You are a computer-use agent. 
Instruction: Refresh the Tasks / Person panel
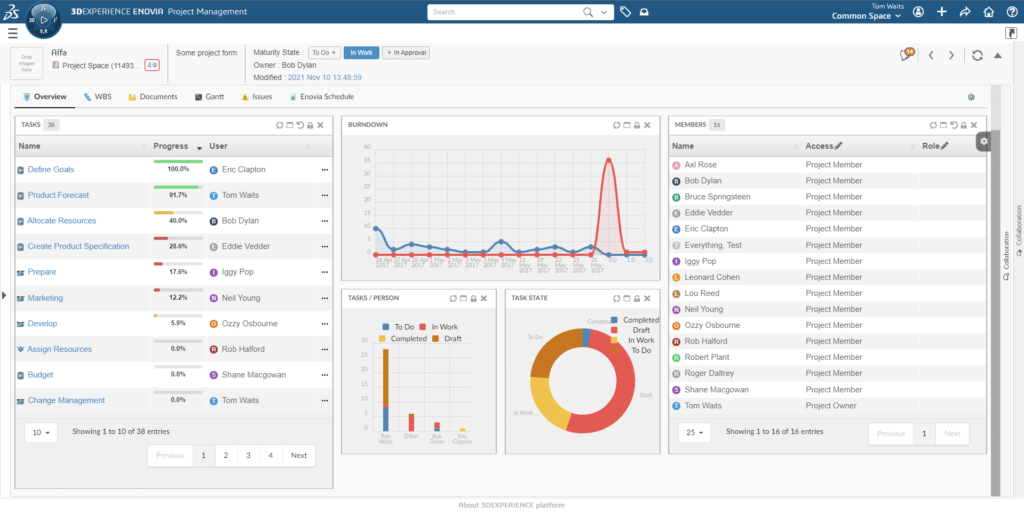453,298
